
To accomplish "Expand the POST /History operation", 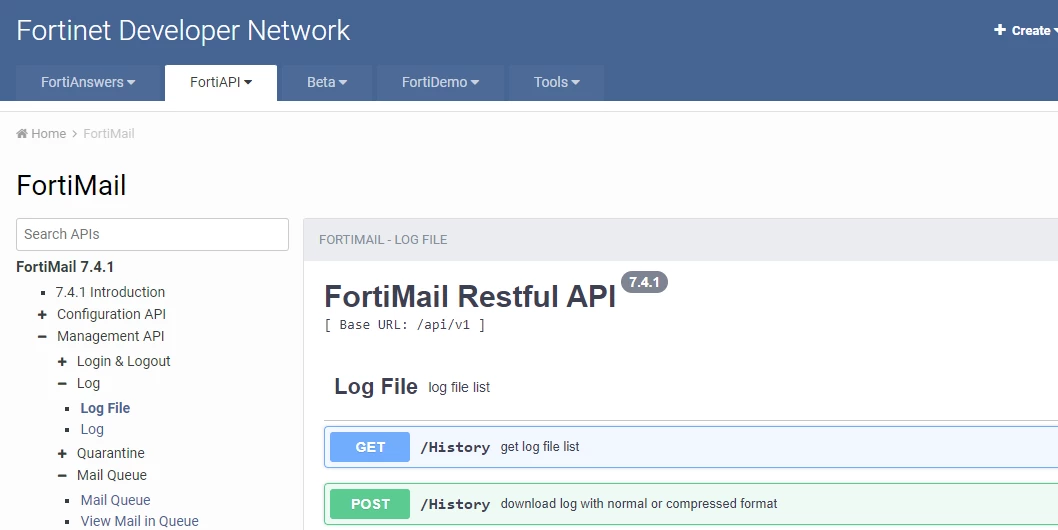I will (x=691, y=504).
